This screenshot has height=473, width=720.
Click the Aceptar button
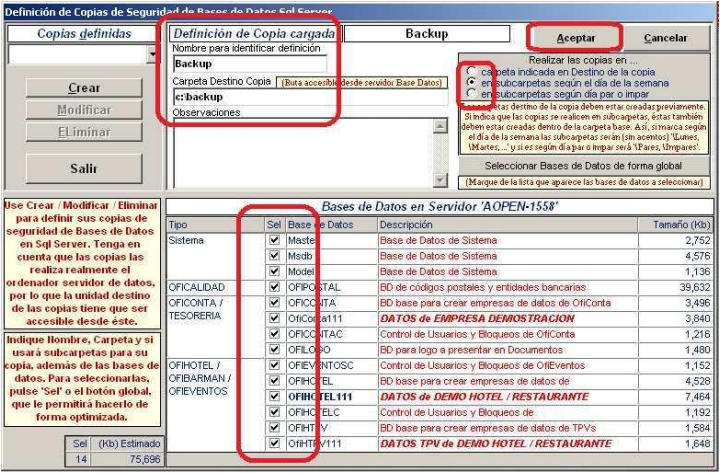(x=575, y=38)
